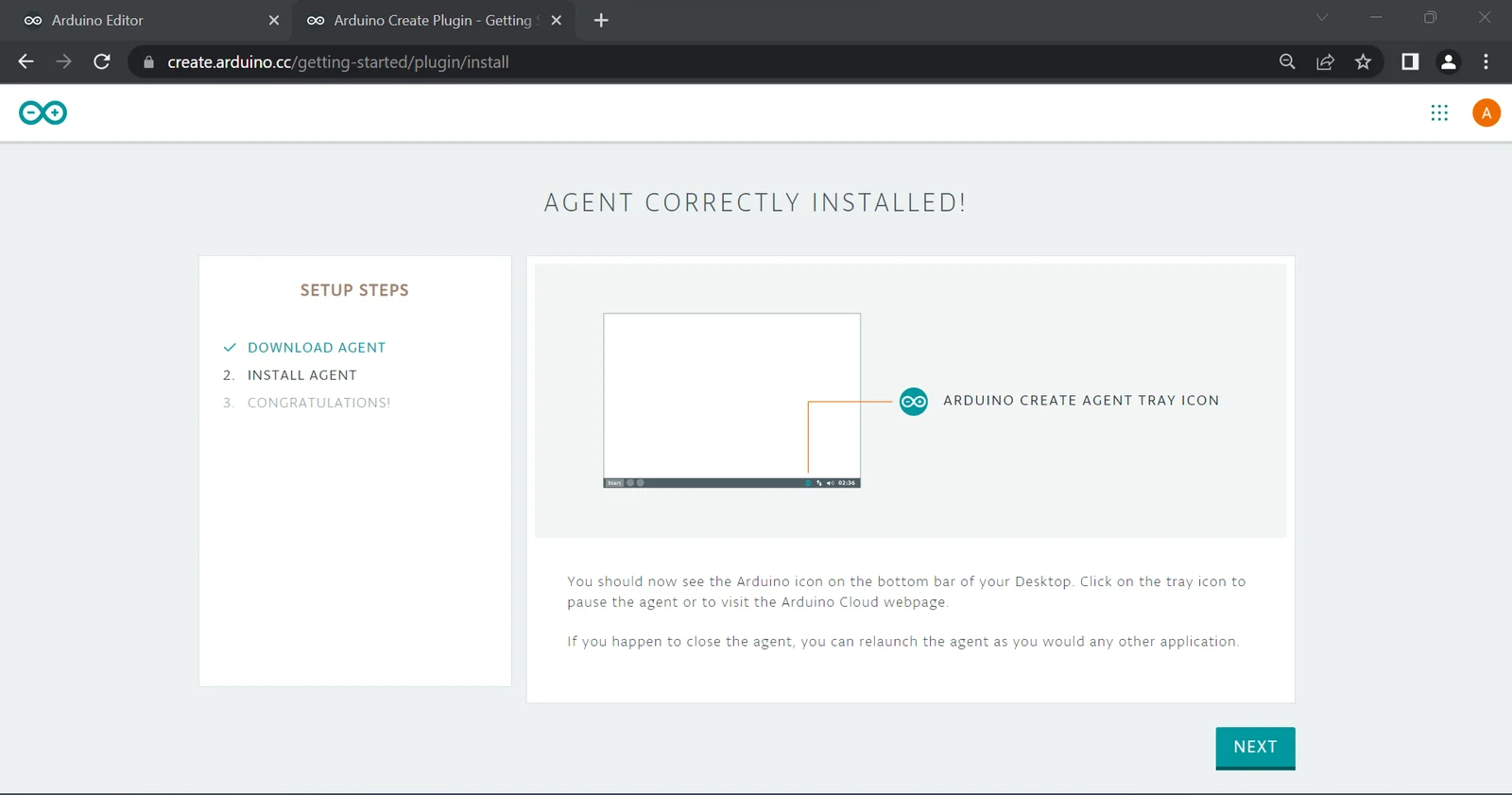Expand the tab search dropdown arrow
Image resolution: width=1512 pixels, height=795 pixels.
pyautogui.click(x=1322, y=18)
